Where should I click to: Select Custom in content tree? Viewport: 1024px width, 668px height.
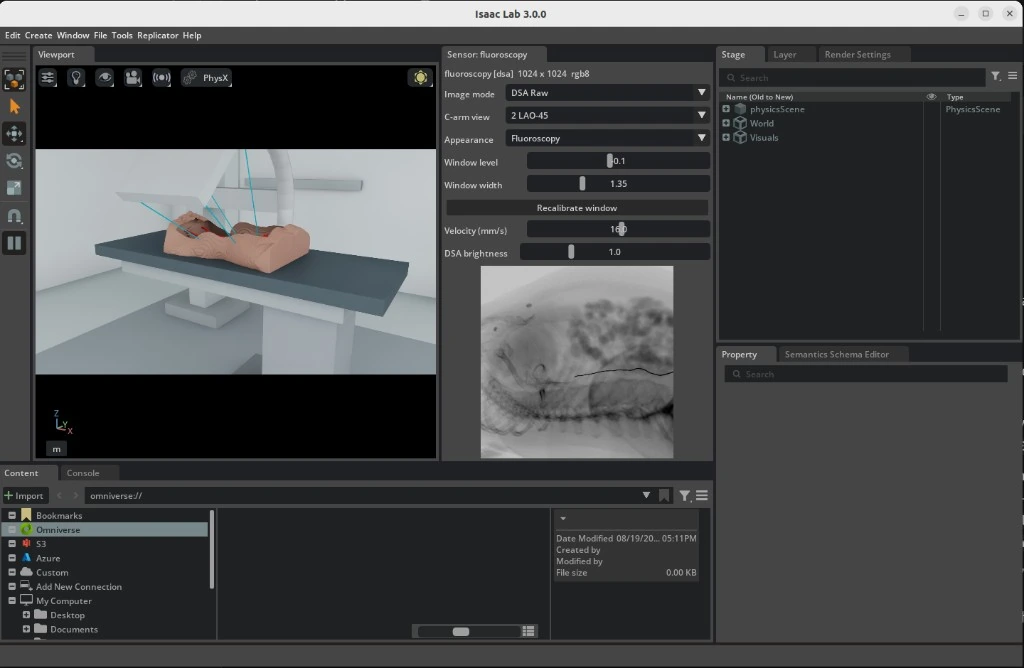tap(52, 573)
